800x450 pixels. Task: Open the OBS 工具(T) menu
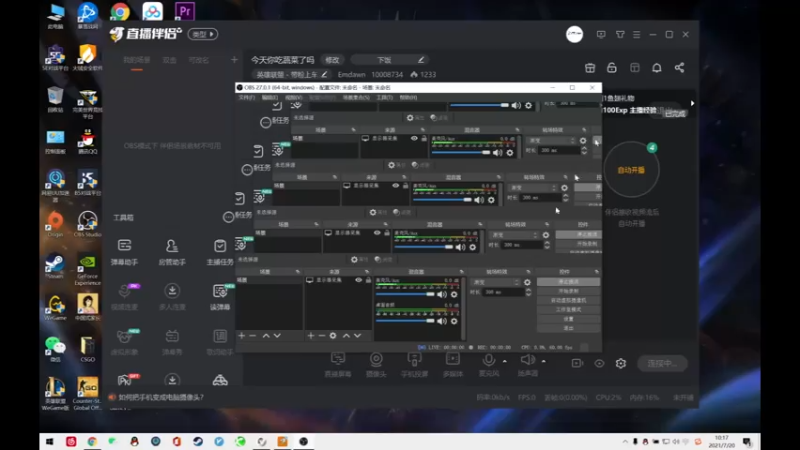point(385,97)
